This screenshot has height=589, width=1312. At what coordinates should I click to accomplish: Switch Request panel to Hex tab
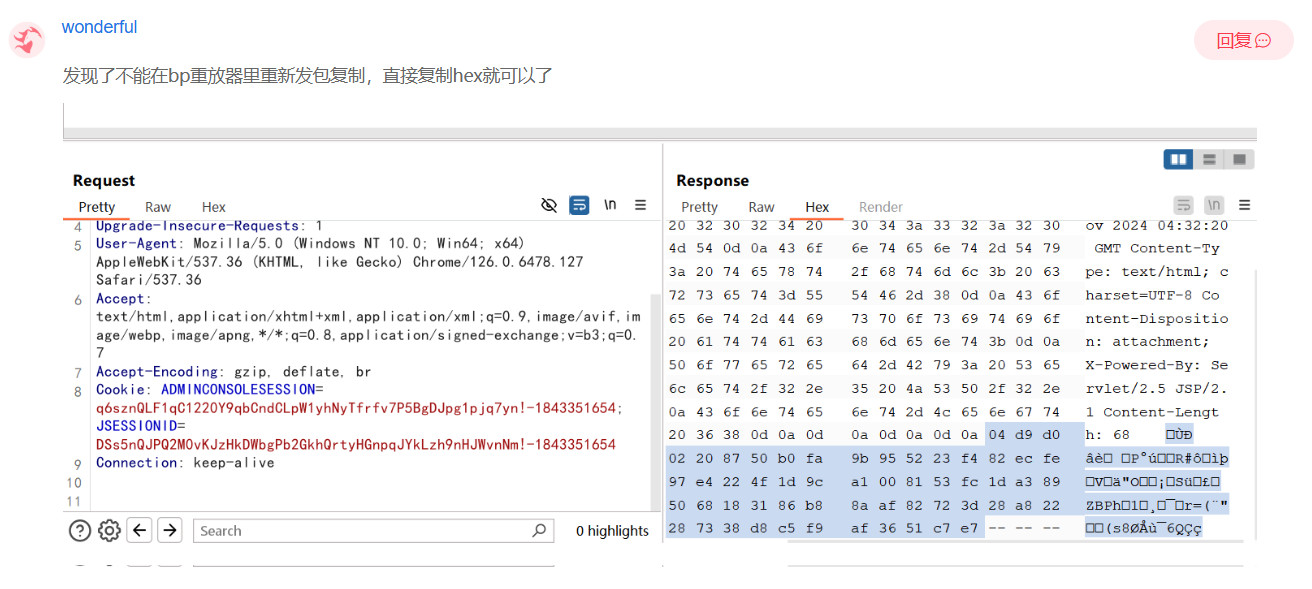(214, 207)
